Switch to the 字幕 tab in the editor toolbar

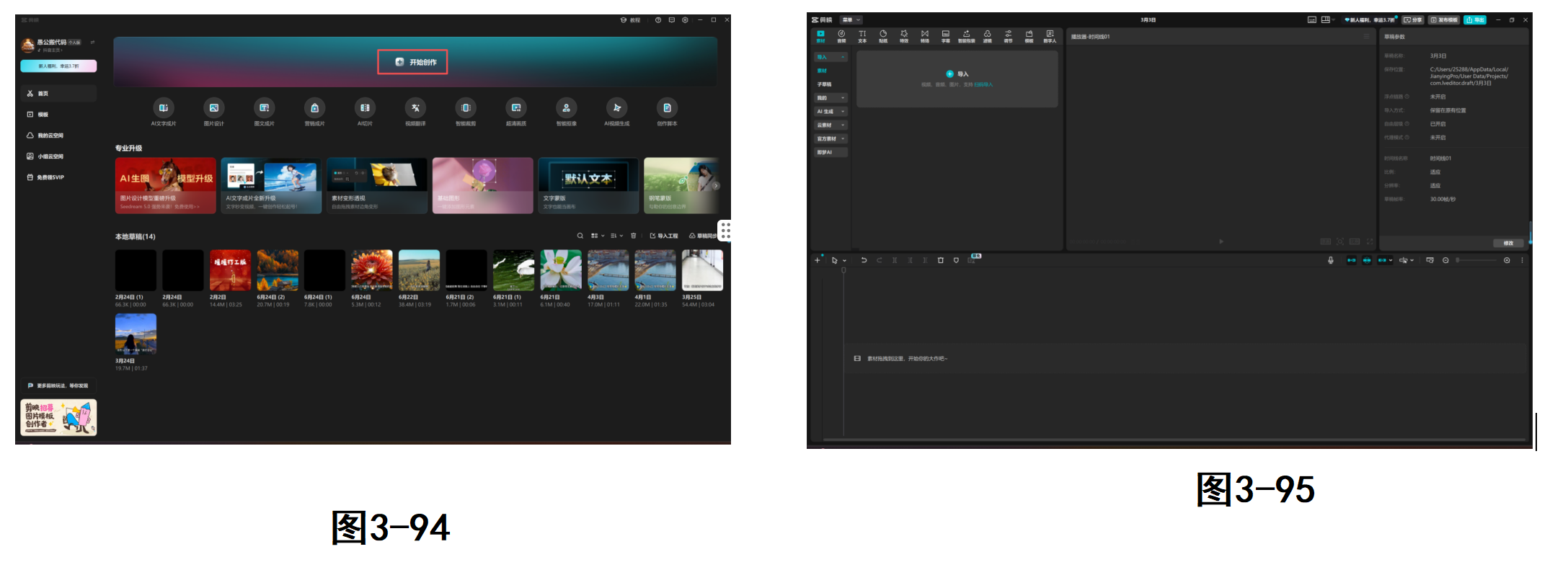click(x=946, y=37)
